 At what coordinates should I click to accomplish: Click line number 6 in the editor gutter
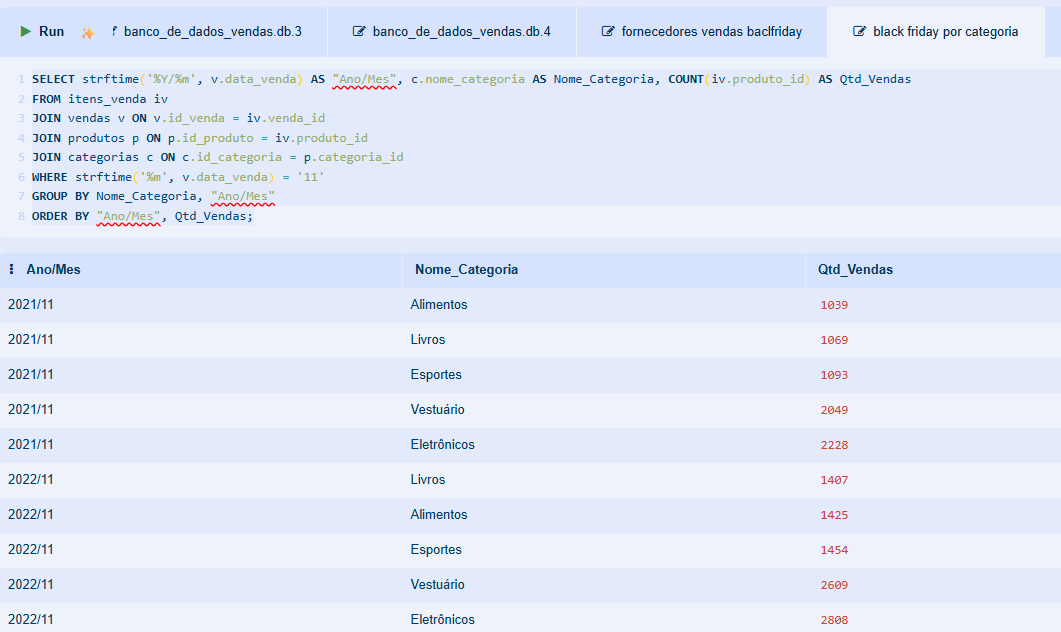[22, 177]
